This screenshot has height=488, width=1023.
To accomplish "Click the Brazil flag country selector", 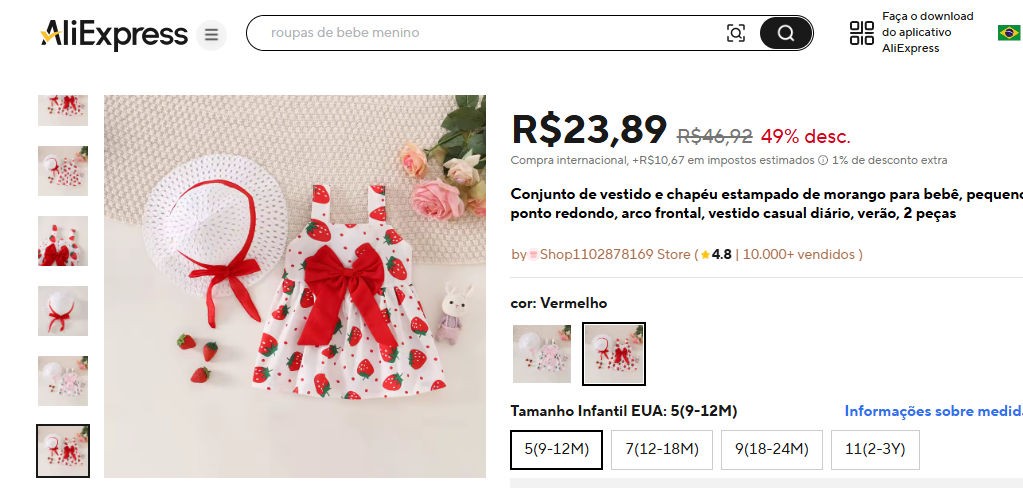I will tap(1009, 33).
